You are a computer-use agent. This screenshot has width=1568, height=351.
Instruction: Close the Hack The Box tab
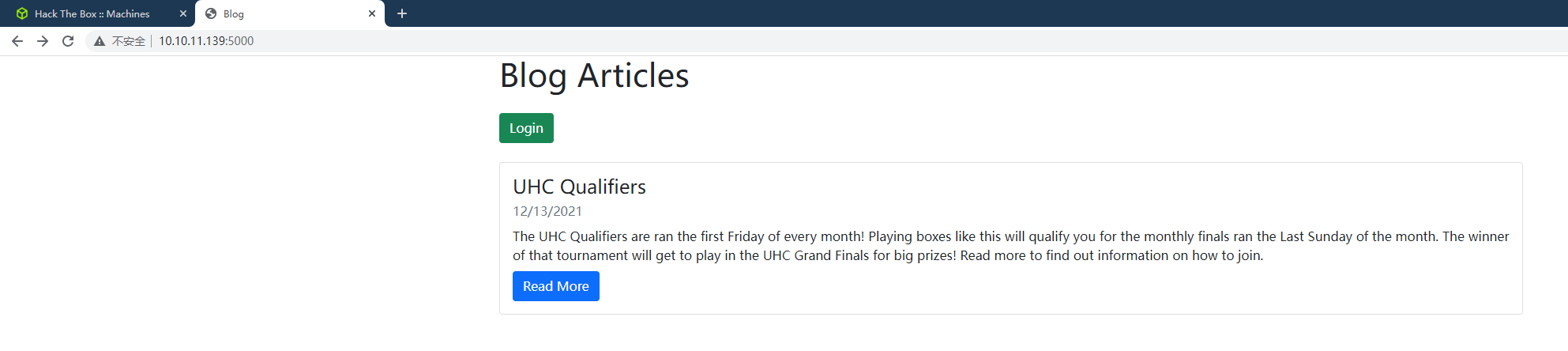pos(183,13)
